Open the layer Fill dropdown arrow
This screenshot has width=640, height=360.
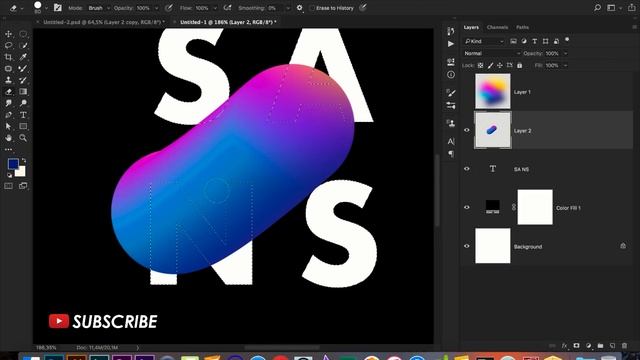(565, 65)
